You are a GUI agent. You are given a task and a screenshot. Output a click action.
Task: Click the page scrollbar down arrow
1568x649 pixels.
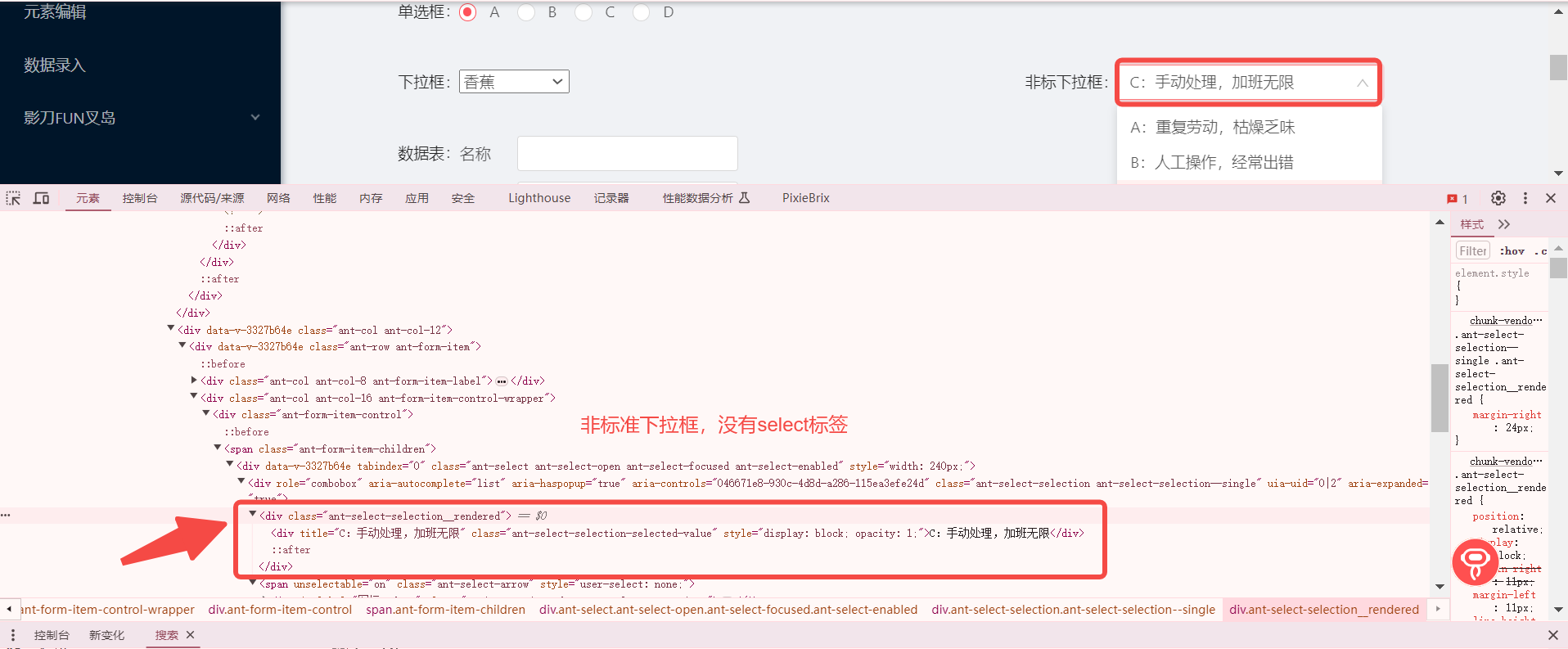tap(1558, 174)
